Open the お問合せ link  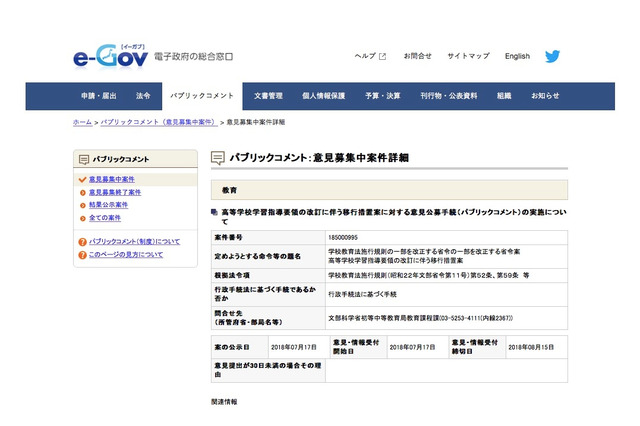[x=418, y=56]
